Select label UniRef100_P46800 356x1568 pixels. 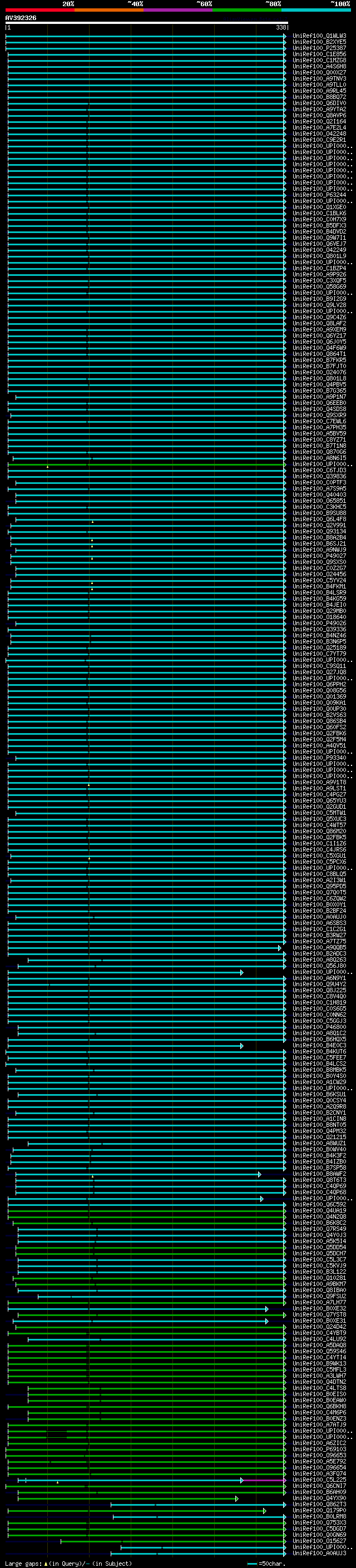319,1027
